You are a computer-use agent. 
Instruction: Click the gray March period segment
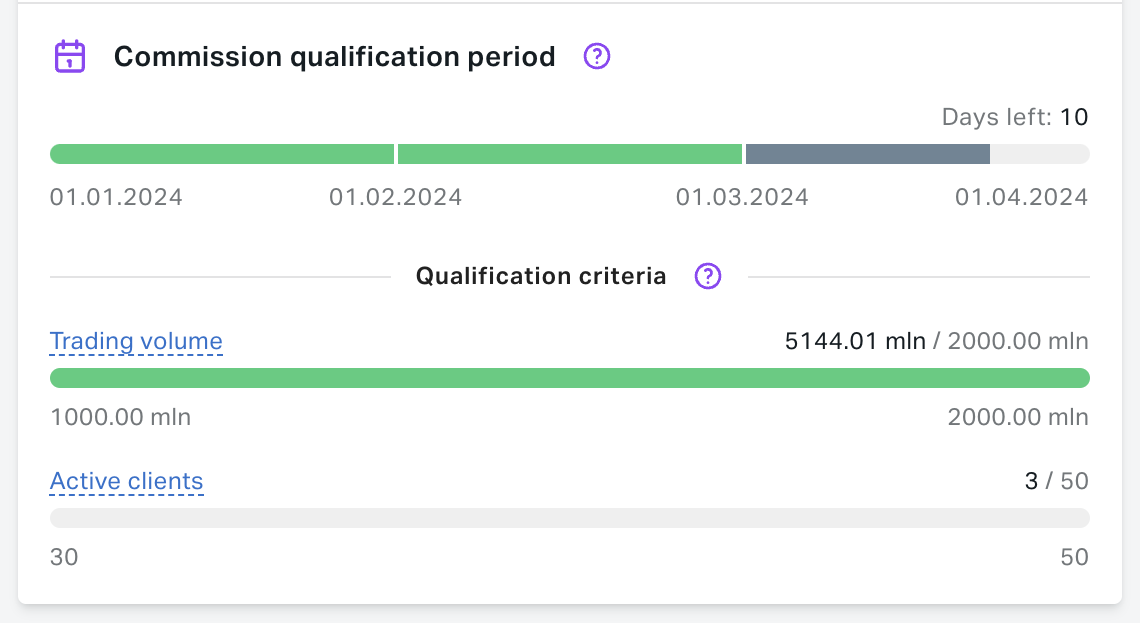coord(867,154)
